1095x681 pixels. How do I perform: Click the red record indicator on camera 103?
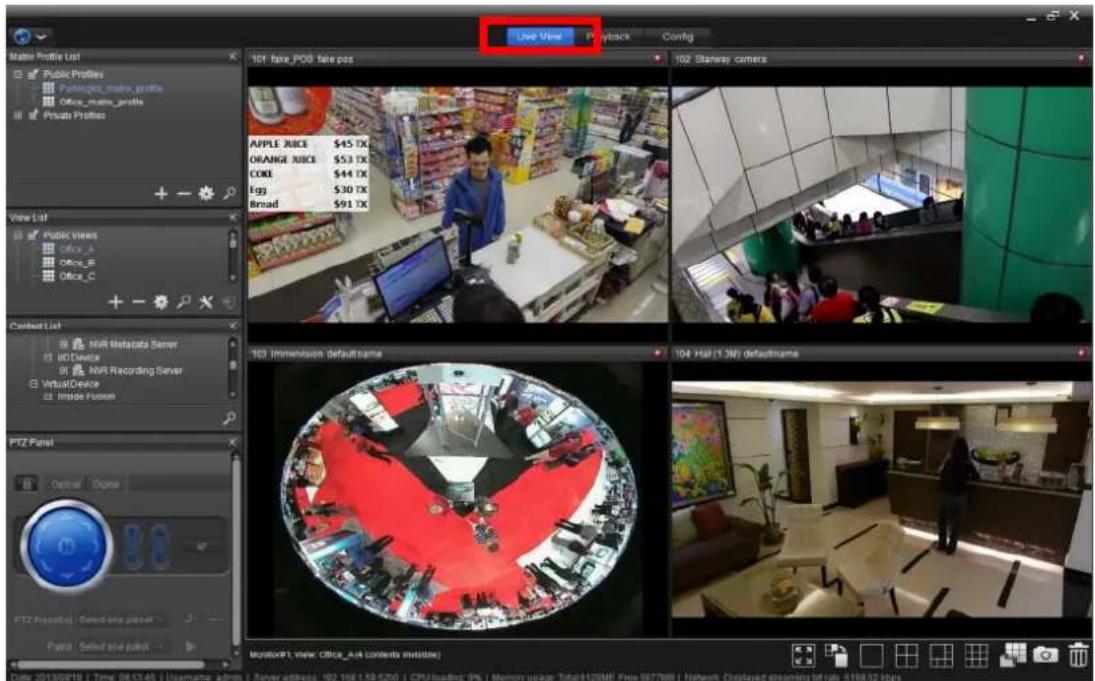tap(657, 353)
